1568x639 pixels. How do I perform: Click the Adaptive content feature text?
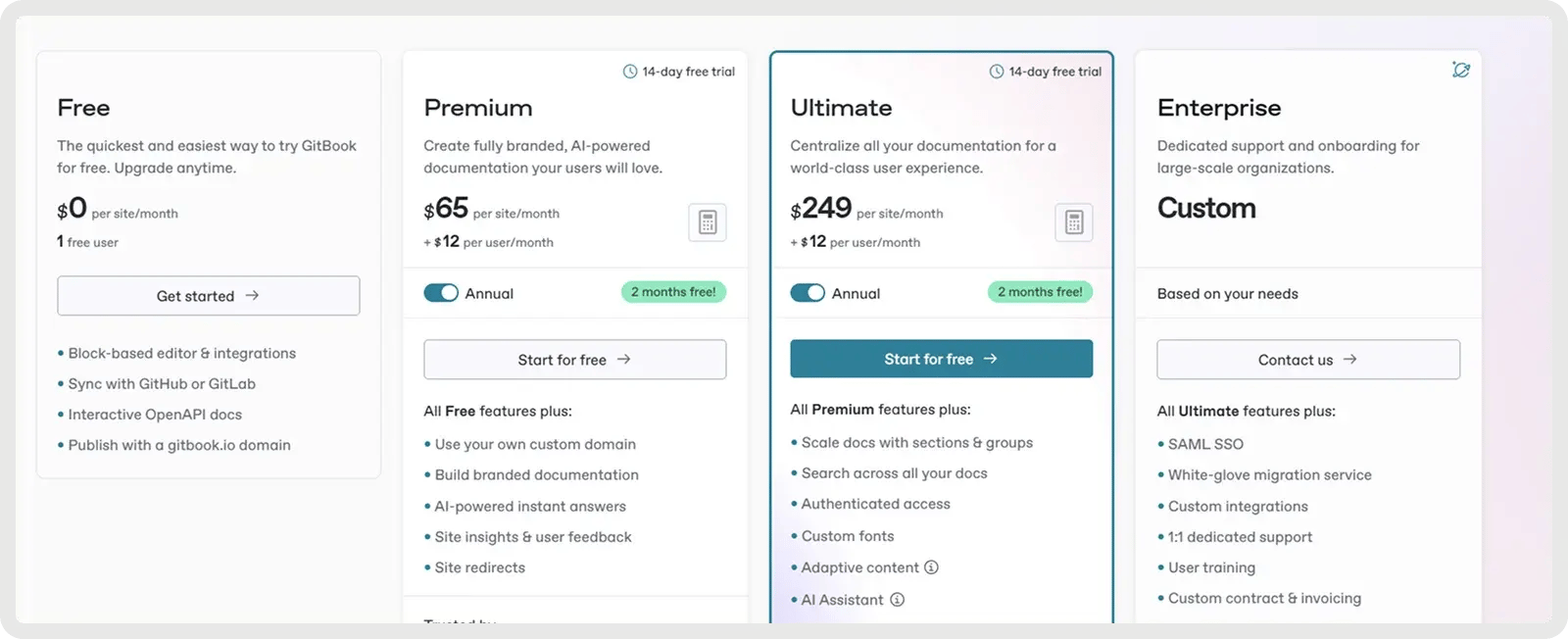(859, 567)
